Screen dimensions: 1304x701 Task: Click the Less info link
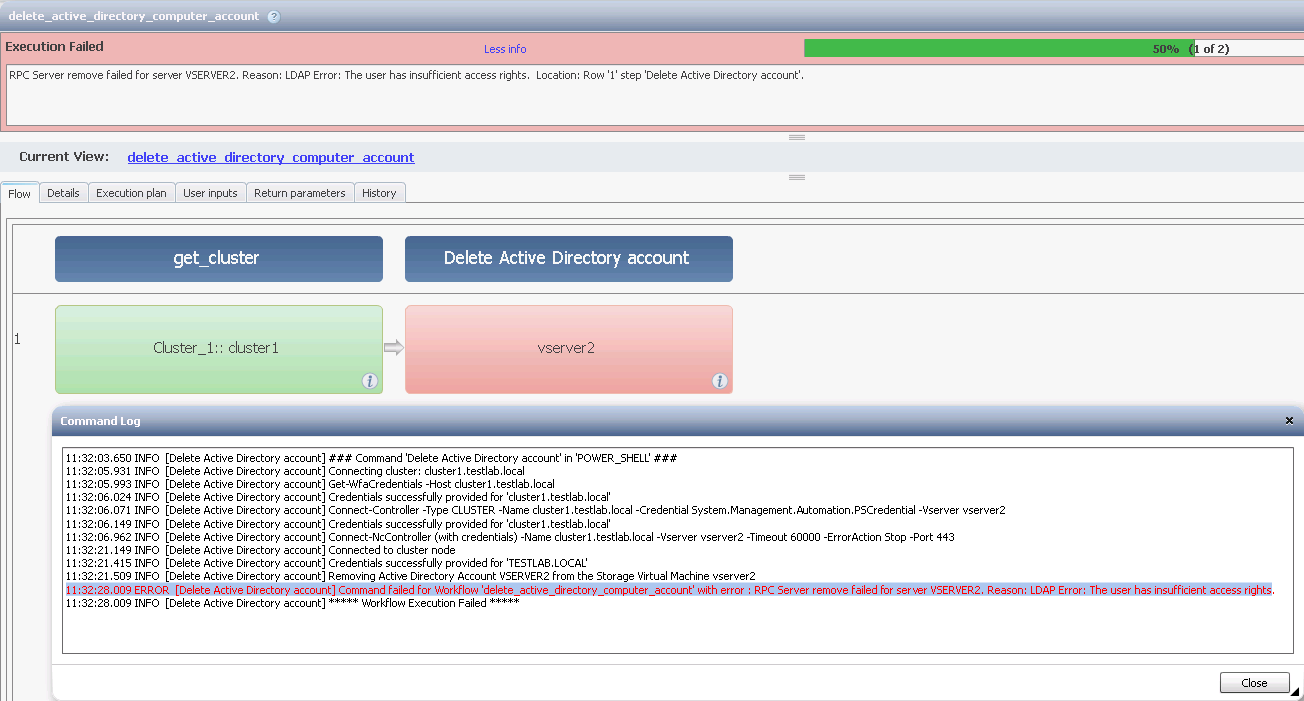[505, 49]
